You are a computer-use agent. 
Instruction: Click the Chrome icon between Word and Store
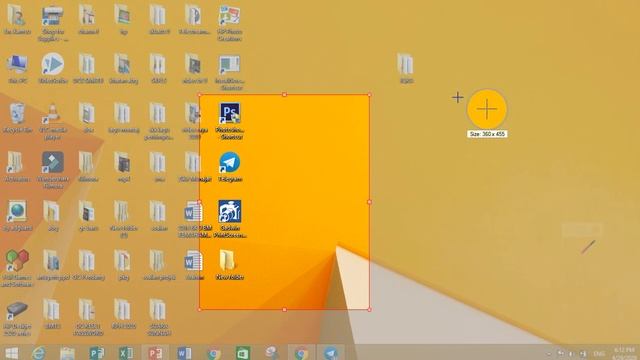pyautogui.click(x=214, y=353)
